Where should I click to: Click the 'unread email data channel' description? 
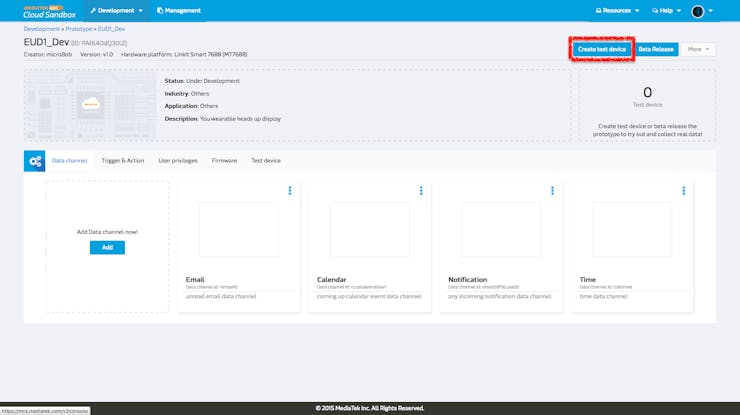click(x=221, y=296)
